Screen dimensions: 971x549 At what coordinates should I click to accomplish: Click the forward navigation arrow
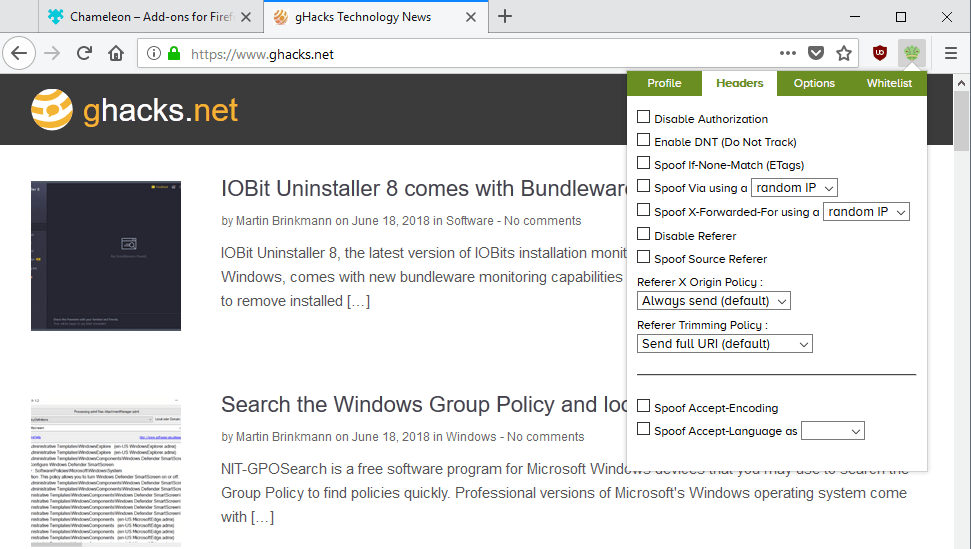[x=52, y=53]
